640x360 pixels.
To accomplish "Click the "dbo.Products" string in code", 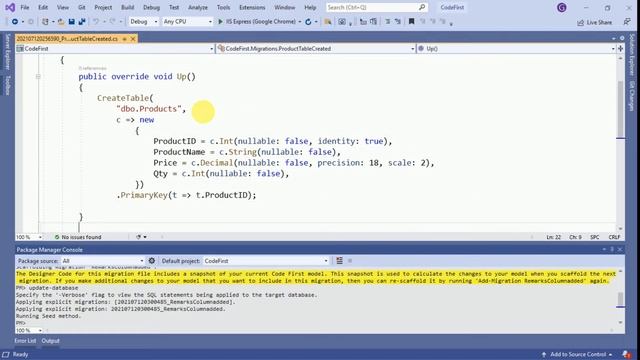I will (x=149, y=109).
